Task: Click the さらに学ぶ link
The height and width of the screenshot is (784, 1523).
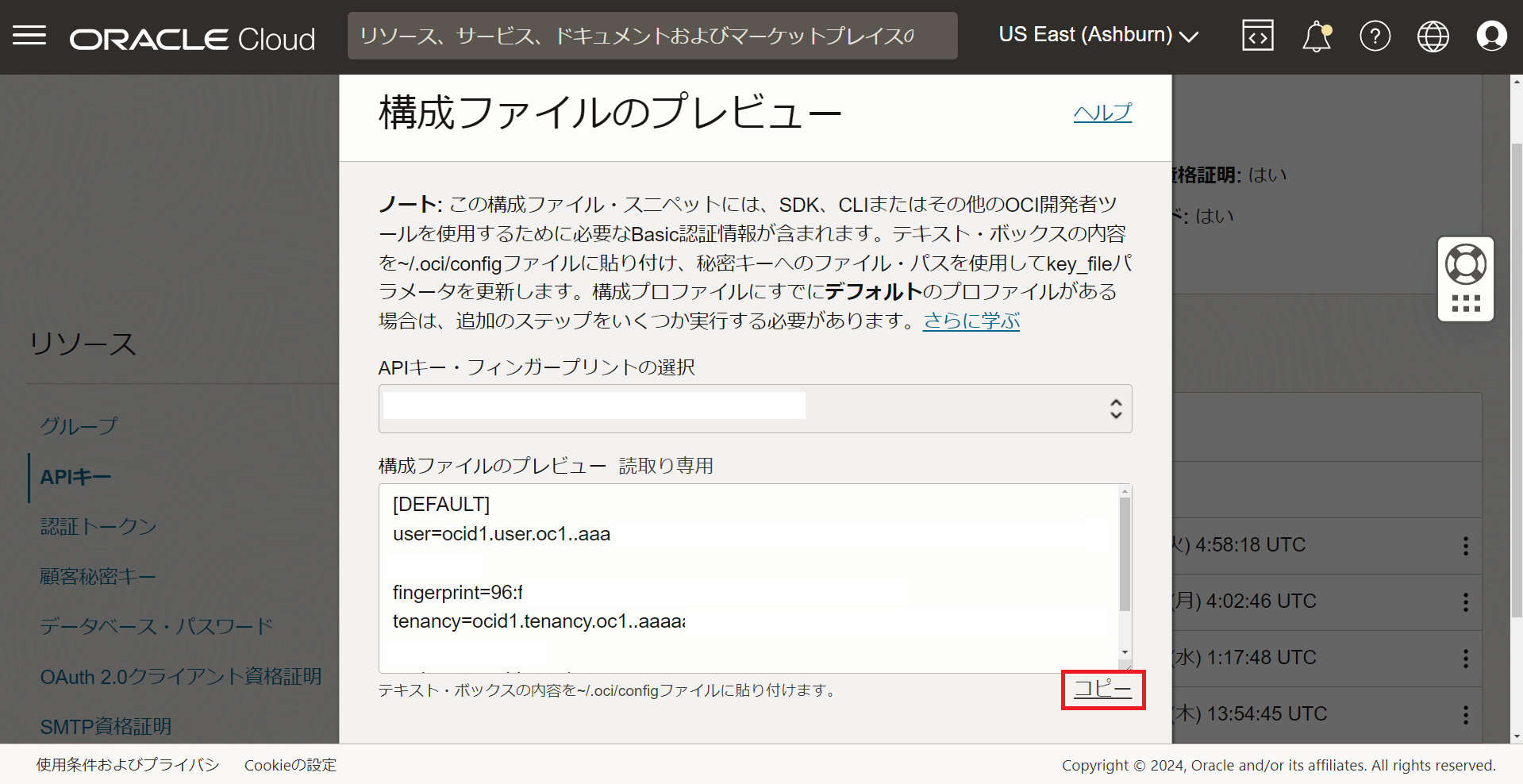Action: coord(971,321)
